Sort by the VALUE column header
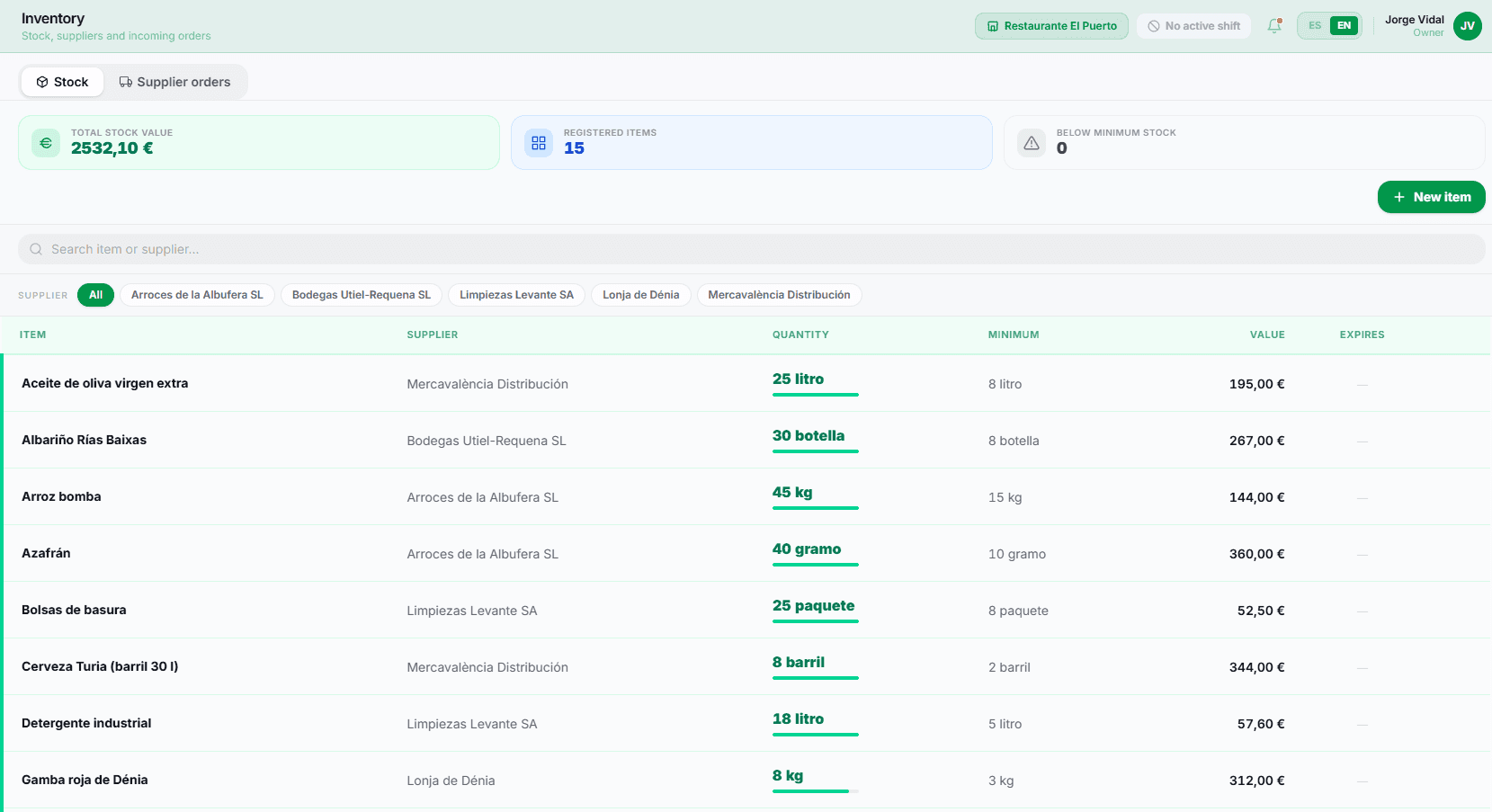The height and width of the screenshot is (812, 1492). coord(1266,335)
